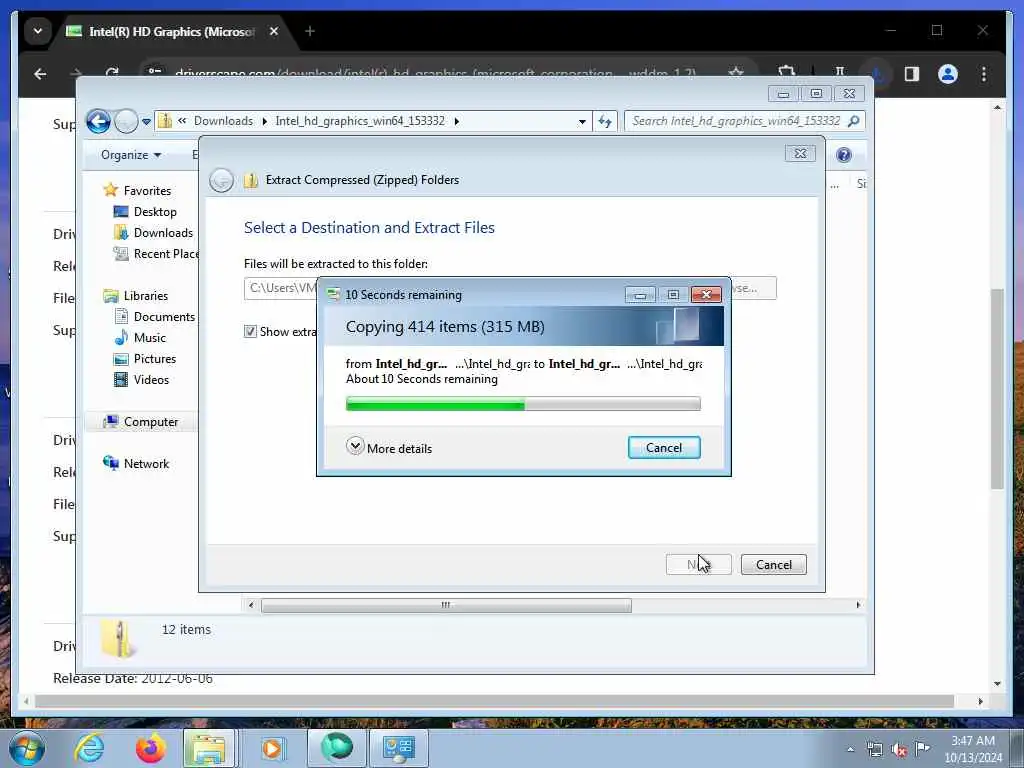
Task: Open Chrome three-dot menu
Action: coord(984,74)
